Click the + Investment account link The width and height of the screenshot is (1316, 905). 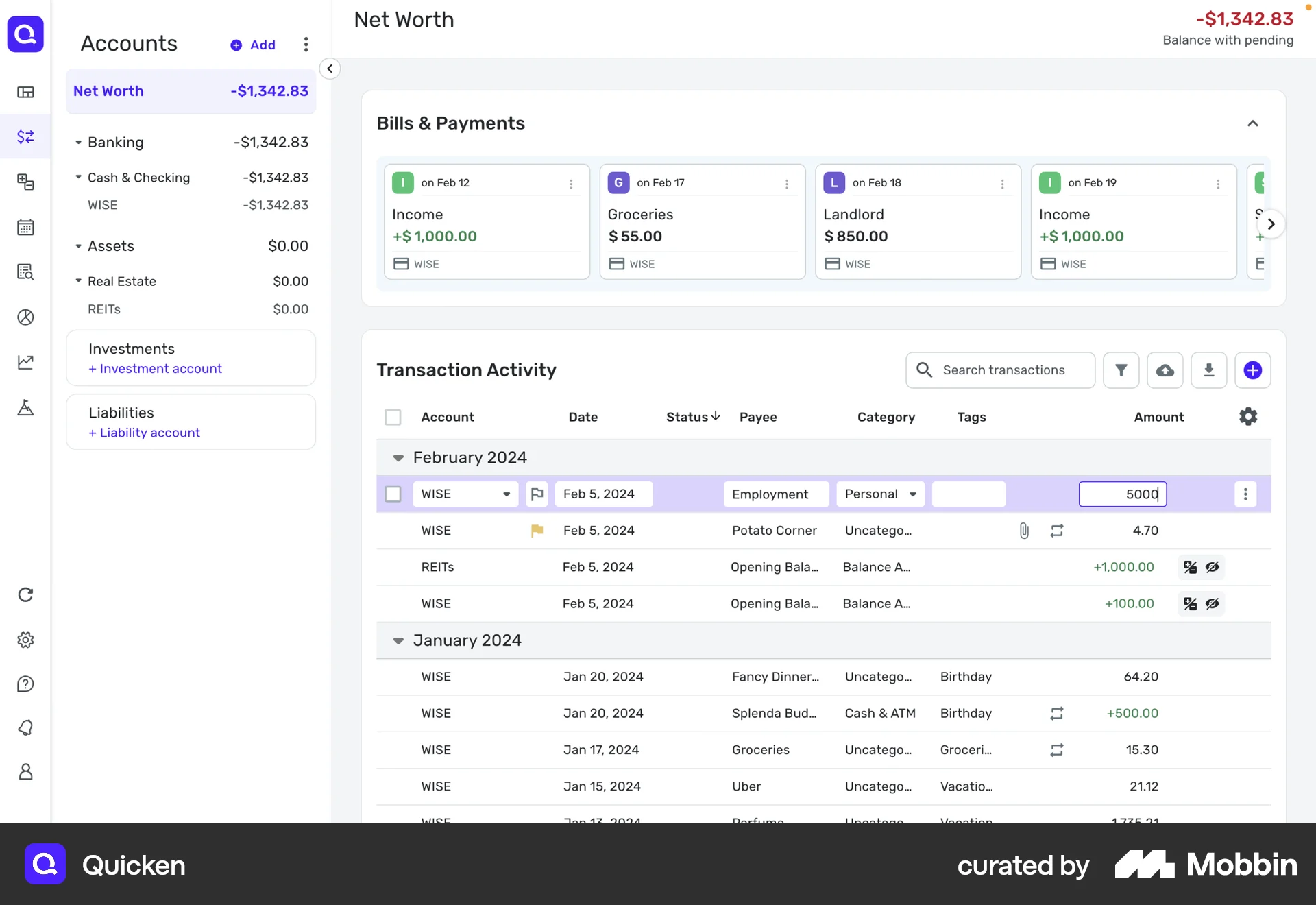tap(155, 368)
